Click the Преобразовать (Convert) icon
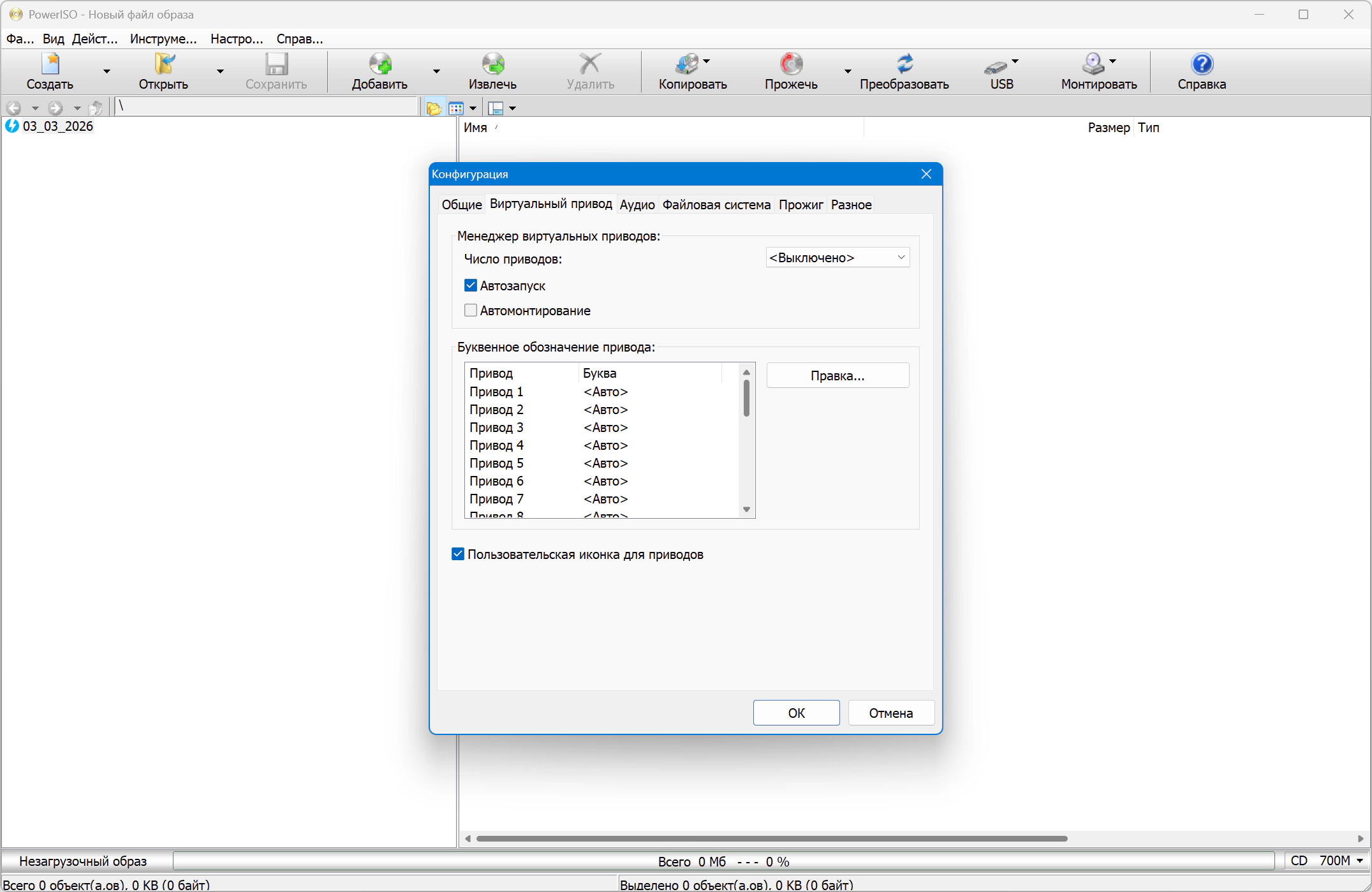The image size is (1372, 892). coord(904,64)
